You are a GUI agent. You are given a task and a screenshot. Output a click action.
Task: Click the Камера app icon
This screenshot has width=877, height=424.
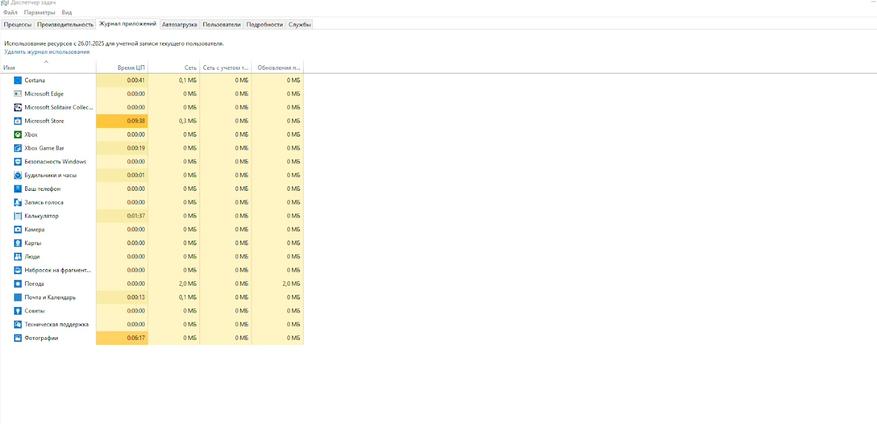tap(17, 229)
